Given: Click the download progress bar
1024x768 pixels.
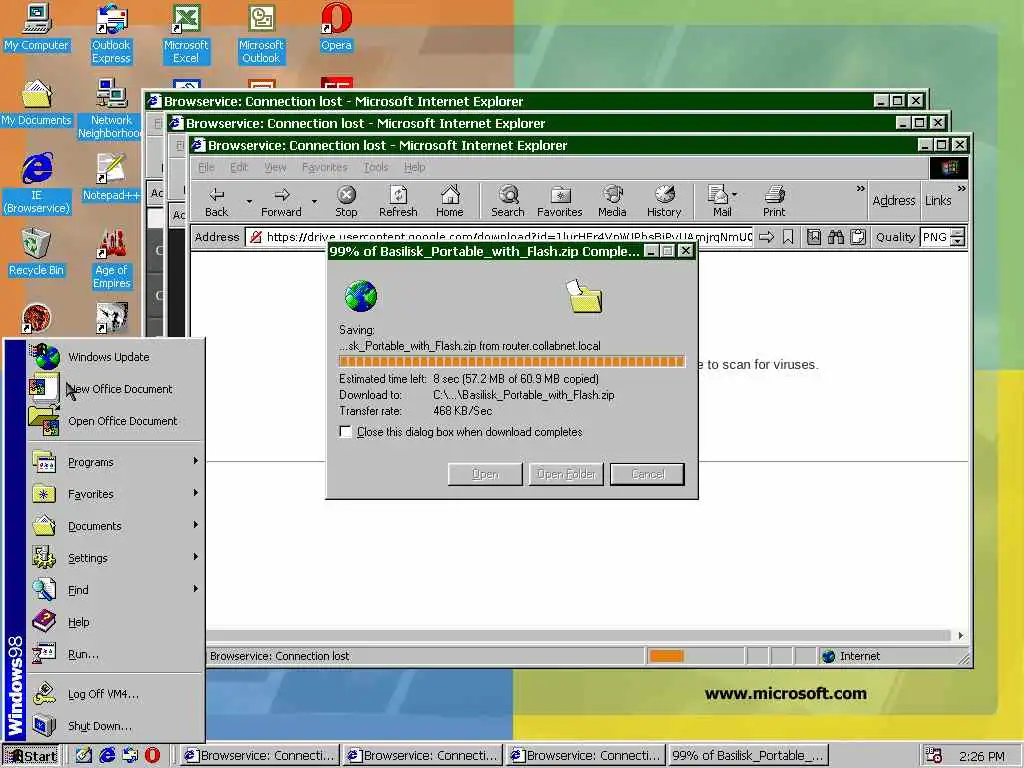Looking at the screenshot, I should tap(511, 362).
